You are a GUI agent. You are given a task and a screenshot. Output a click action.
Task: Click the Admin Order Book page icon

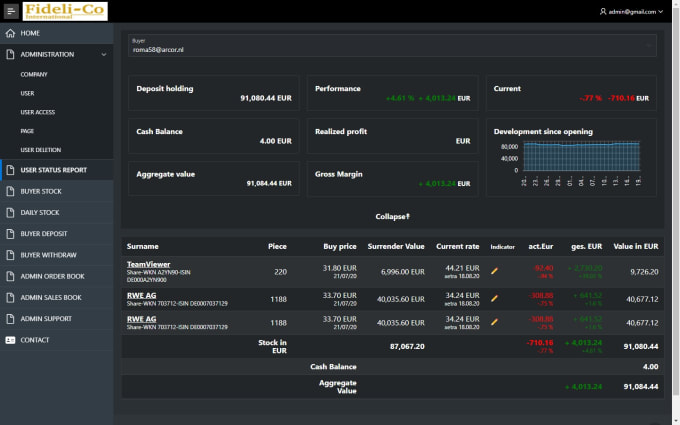pyautogui.click(x=10, y=276)
